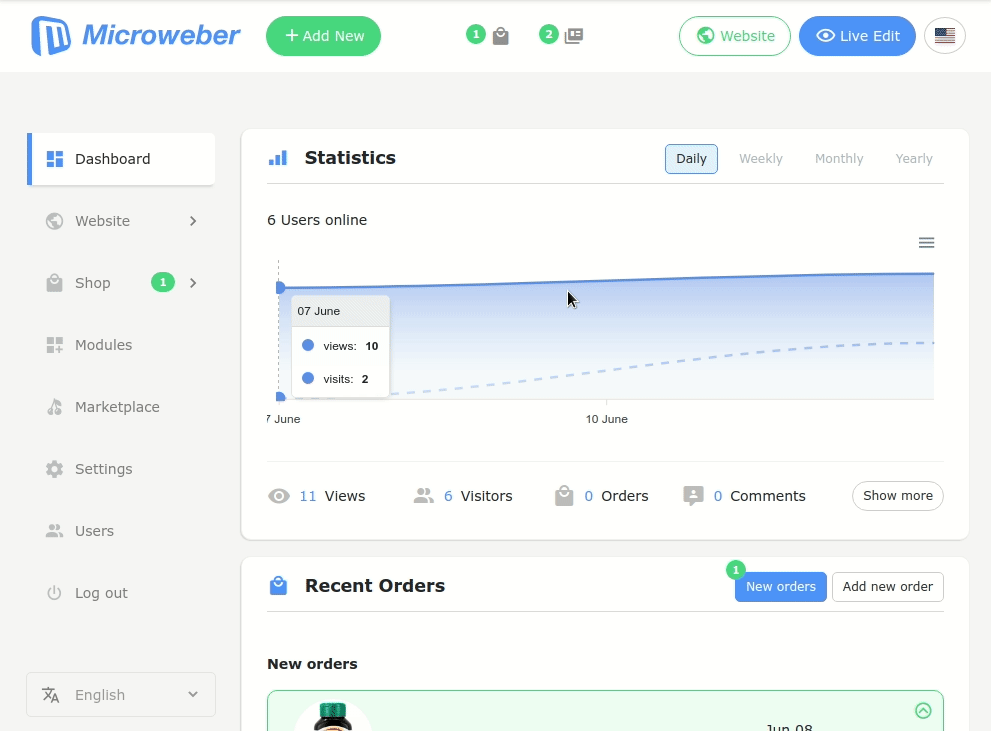Click the translate icon in language selector

[51, 695]
